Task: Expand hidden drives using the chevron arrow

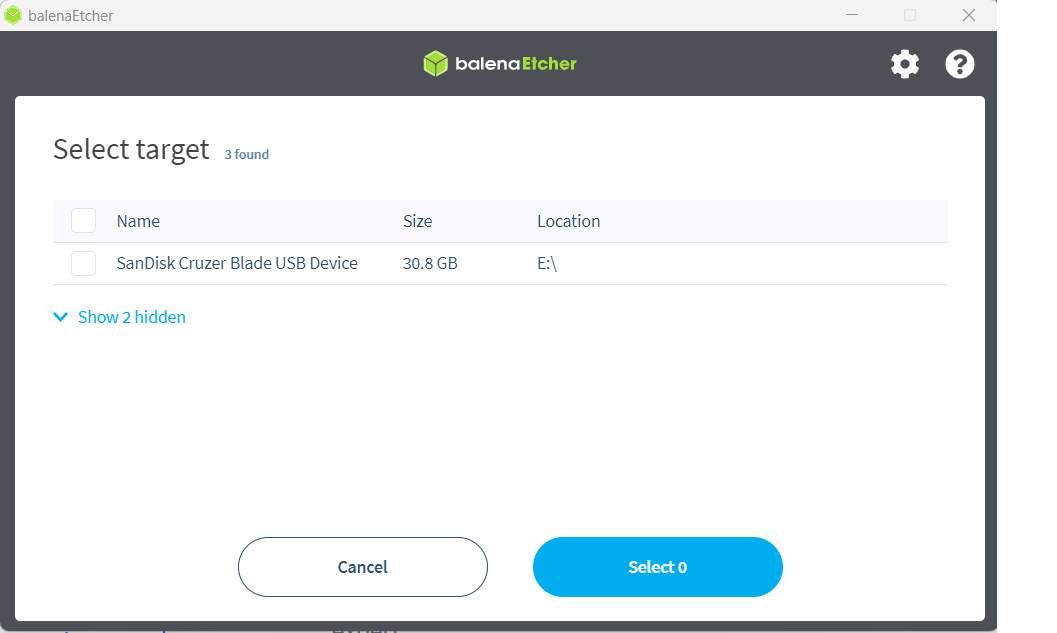Action: tap(60, 317)
